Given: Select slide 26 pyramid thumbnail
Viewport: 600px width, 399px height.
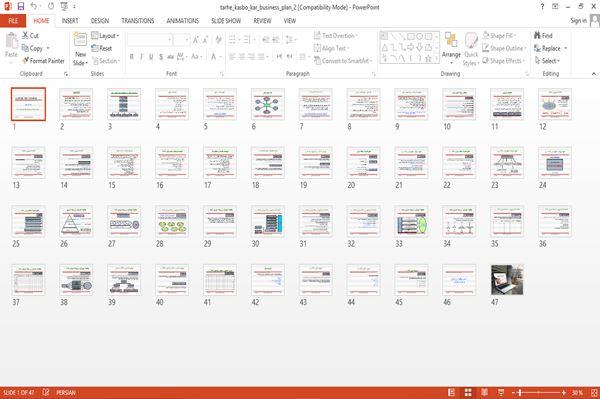Looking at the screenshot, I should coord(76,221).
